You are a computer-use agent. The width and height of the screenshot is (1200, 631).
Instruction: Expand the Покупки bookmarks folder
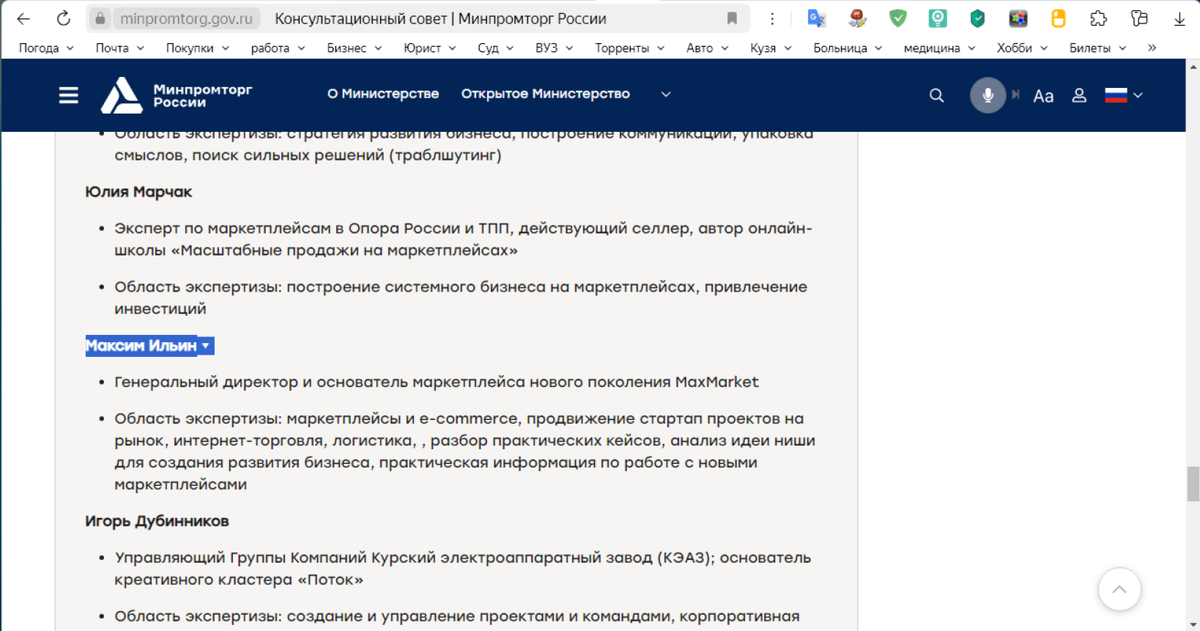[x=198, y=47]
